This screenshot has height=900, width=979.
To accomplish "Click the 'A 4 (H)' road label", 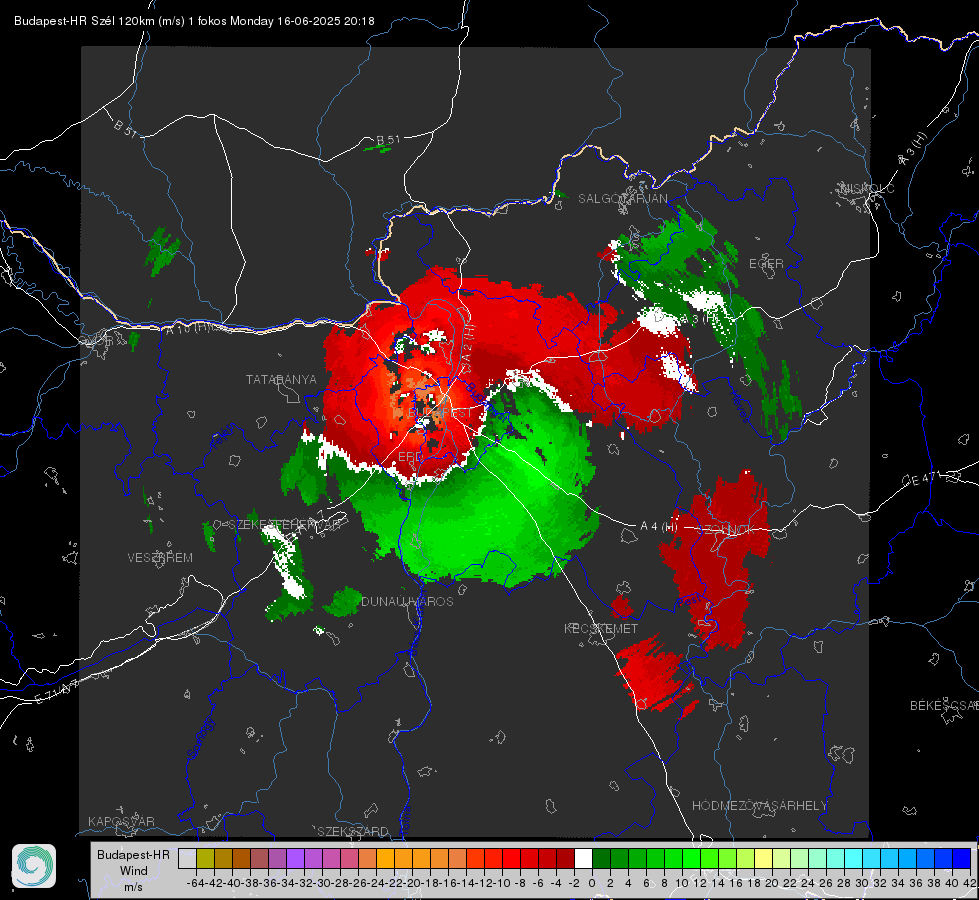I will pos(659,527).
